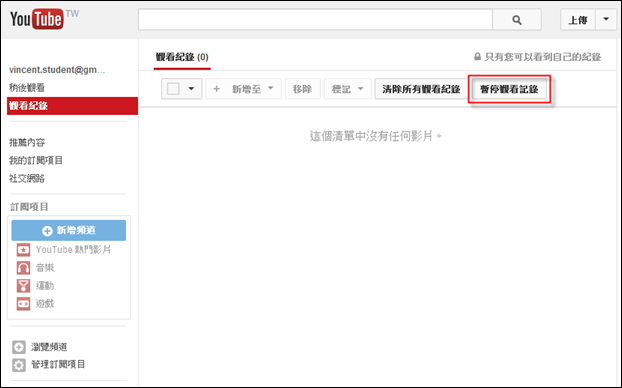This screenshot has width=622, height=388.
Task: Click the lock icon beside privacy note
Action: point(477,57)
